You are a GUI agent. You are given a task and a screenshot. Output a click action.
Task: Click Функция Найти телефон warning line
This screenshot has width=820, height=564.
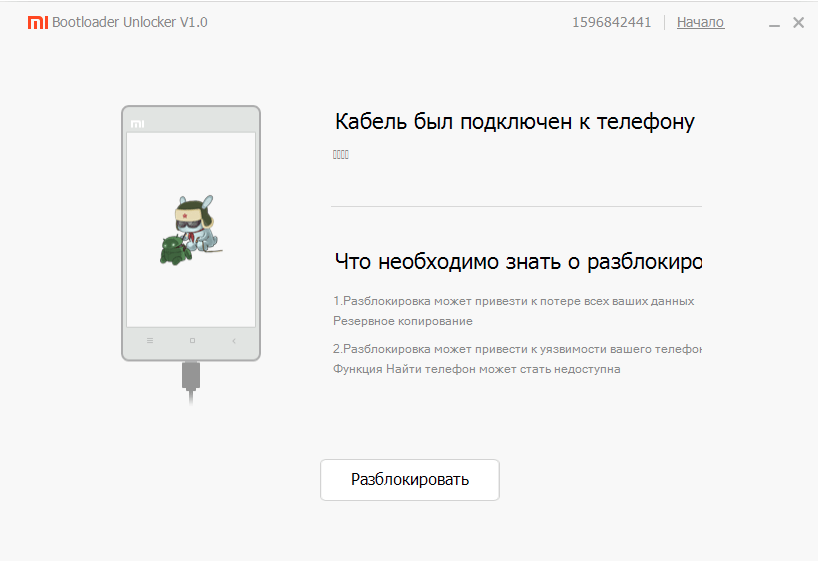point(477,369)
